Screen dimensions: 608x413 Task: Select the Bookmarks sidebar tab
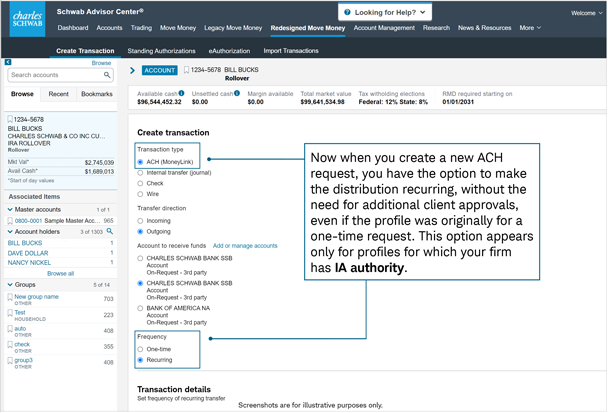97,94
